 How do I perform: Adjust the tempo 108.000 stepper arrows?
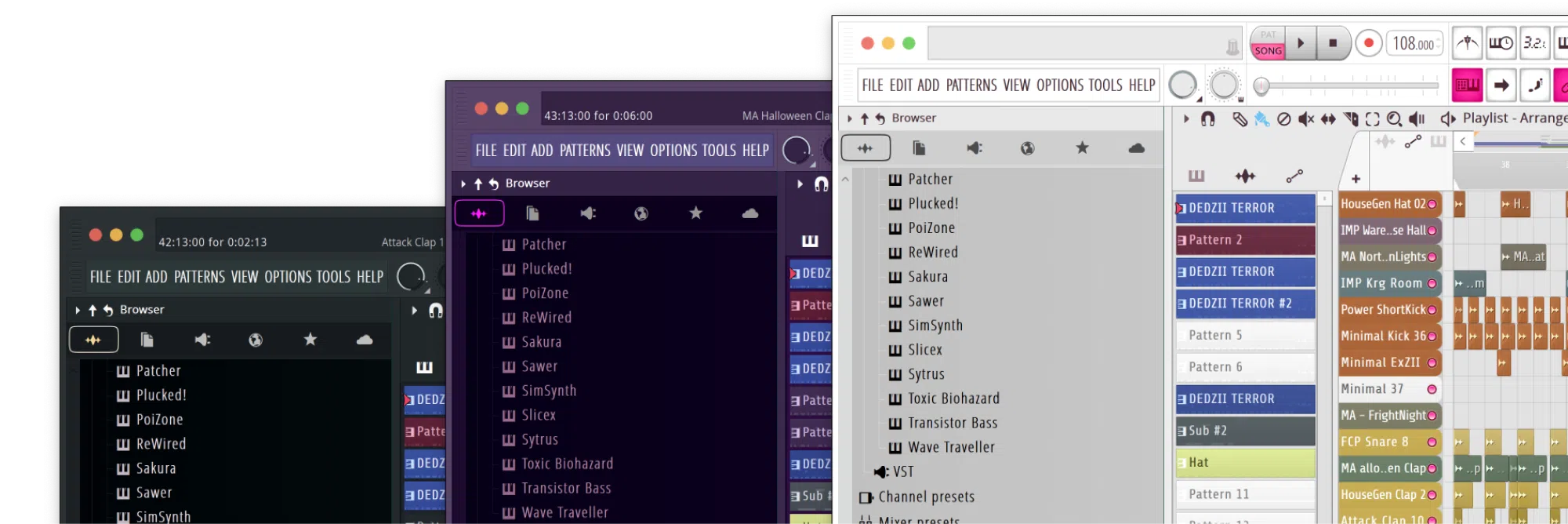[1439, 44]
